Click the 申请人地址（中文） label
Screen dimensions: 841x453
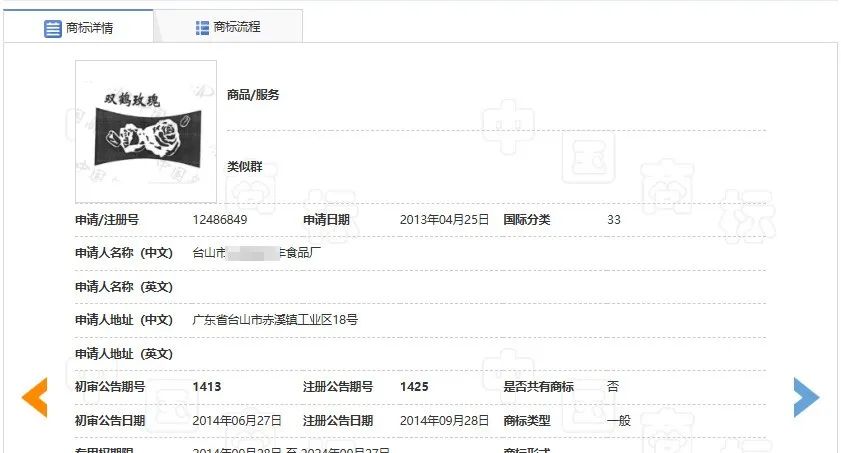point(124,320)
